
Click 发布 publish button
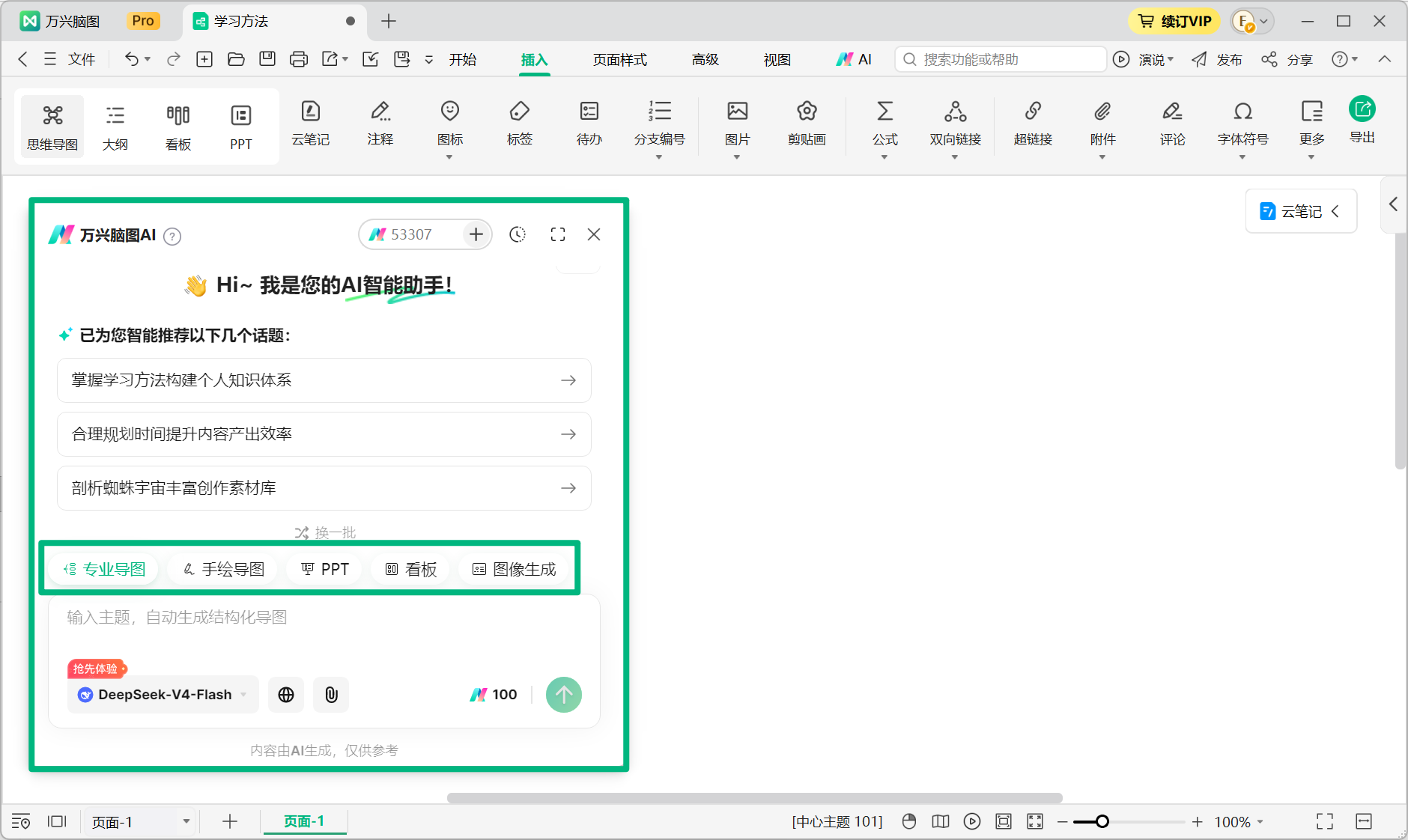point(1217,59)
